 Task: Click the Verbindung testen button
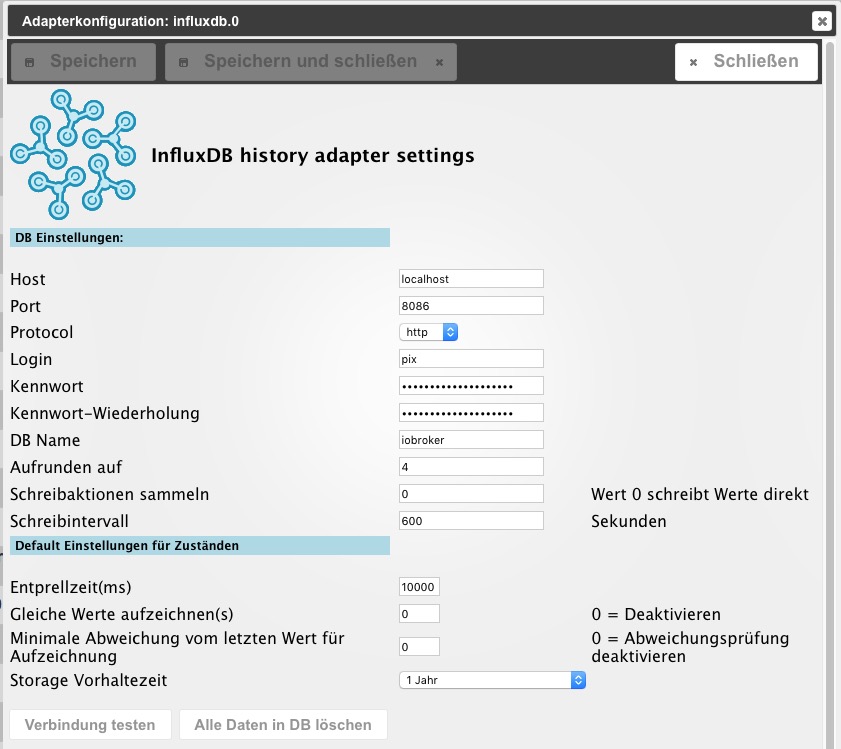click(90, 725)
